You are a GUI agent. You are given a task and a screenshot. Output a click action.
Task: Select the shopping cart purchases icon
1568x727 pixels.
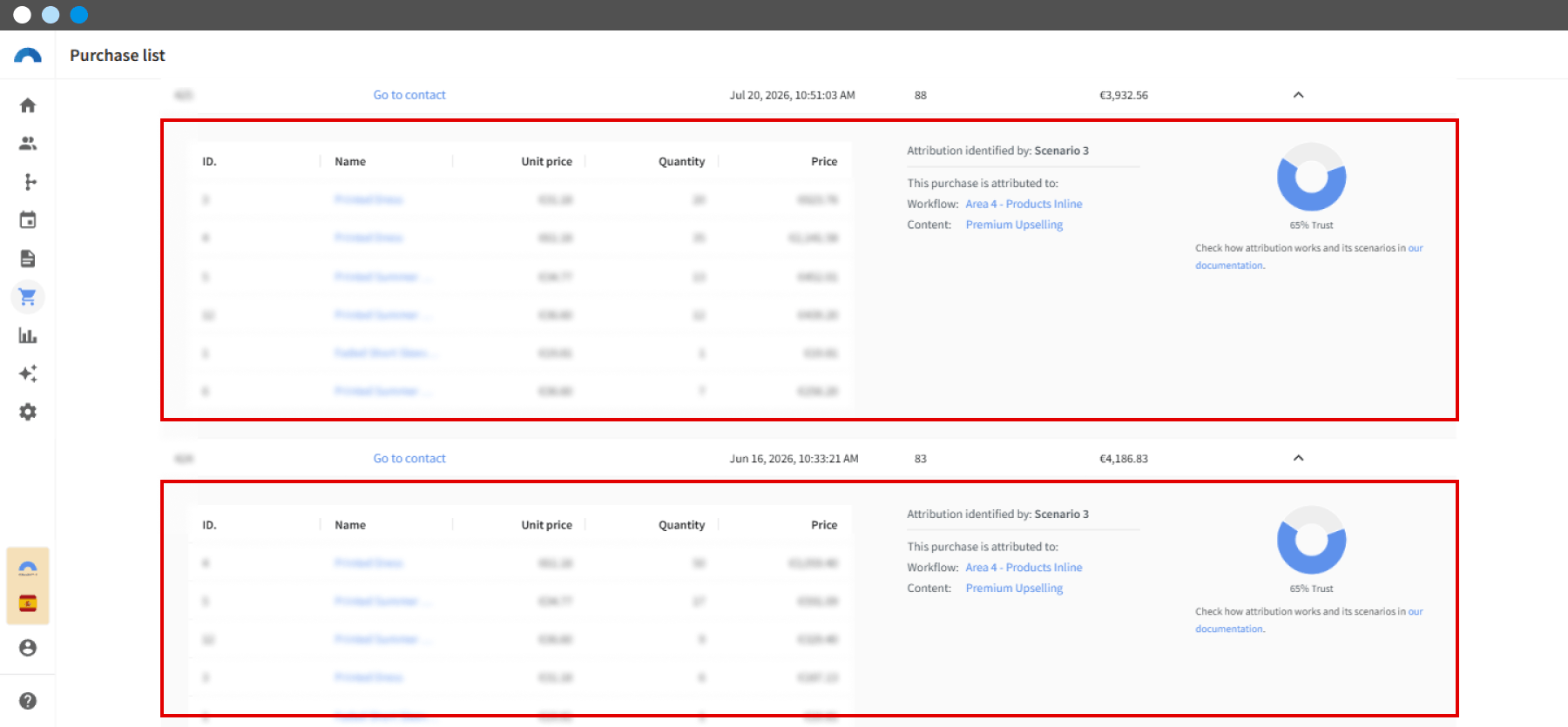(28, 297)
